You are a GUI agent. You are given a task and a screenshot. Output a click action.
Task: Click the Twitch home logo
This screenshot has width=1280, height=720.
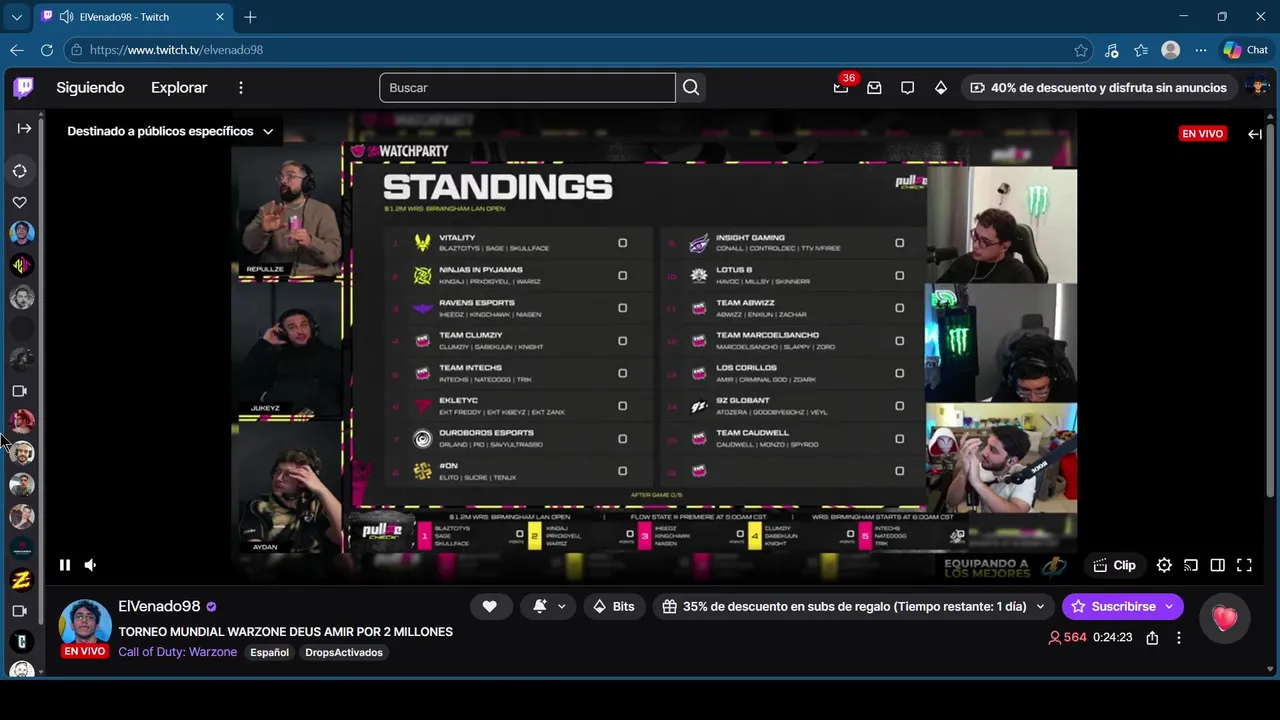pyautogui.click(x=23, y=88)
